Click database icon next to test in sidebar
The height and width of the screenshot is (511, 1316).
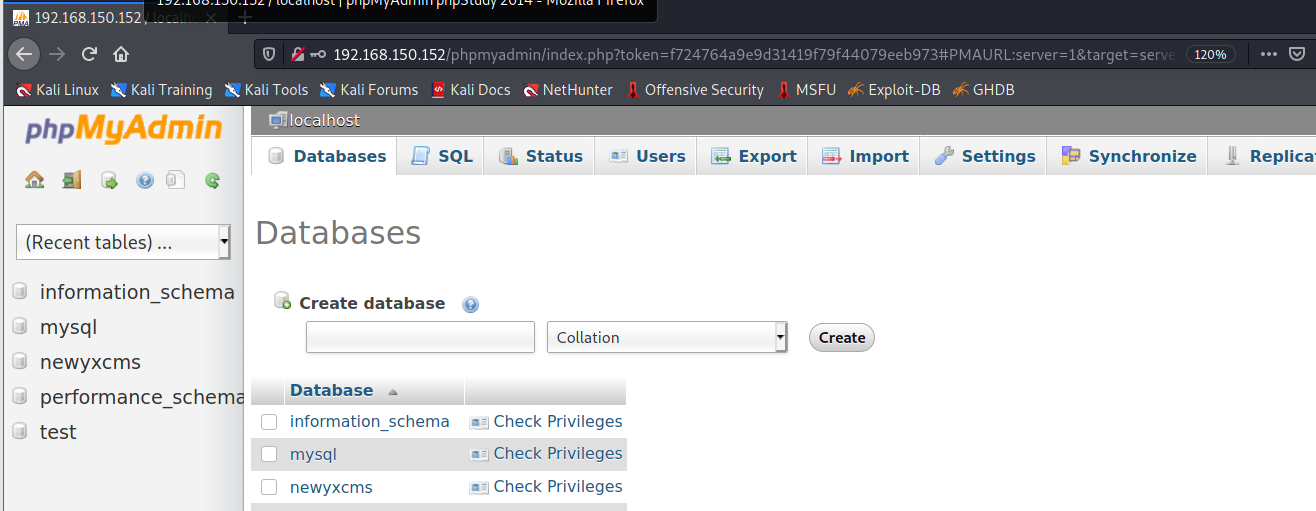click(x=20, y=432)
